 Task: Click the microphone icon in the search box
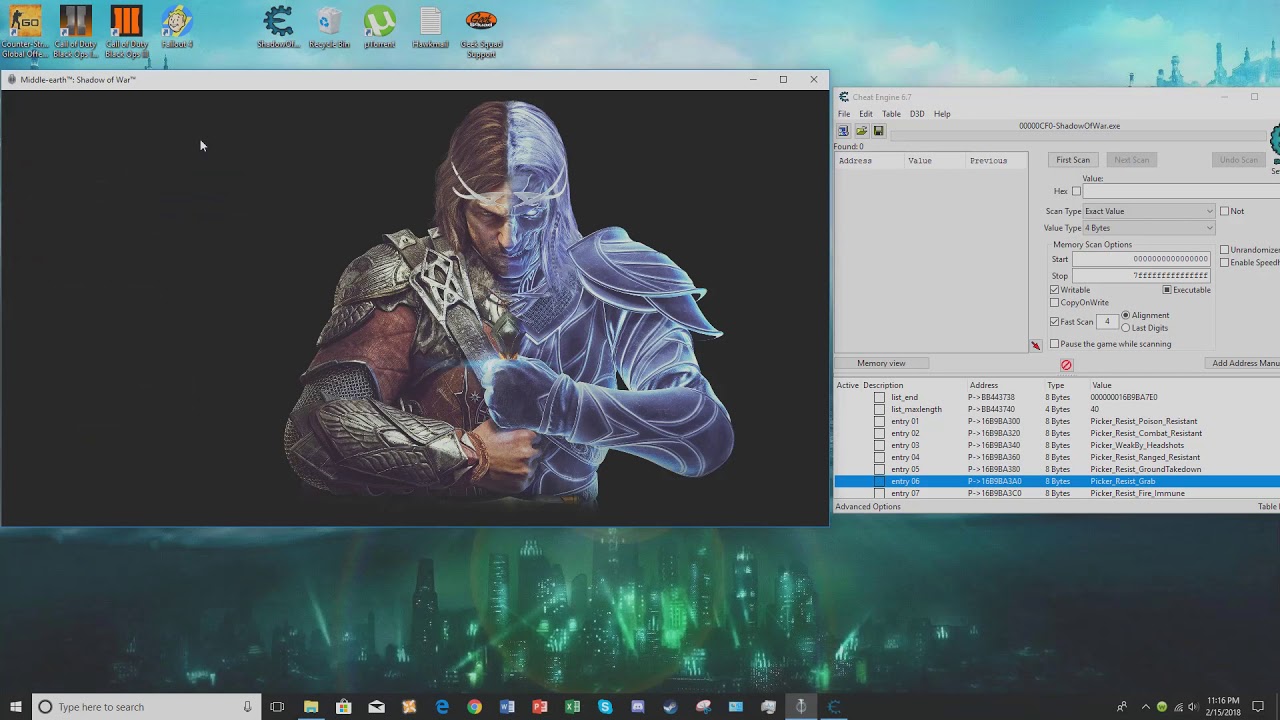[247, 707]
